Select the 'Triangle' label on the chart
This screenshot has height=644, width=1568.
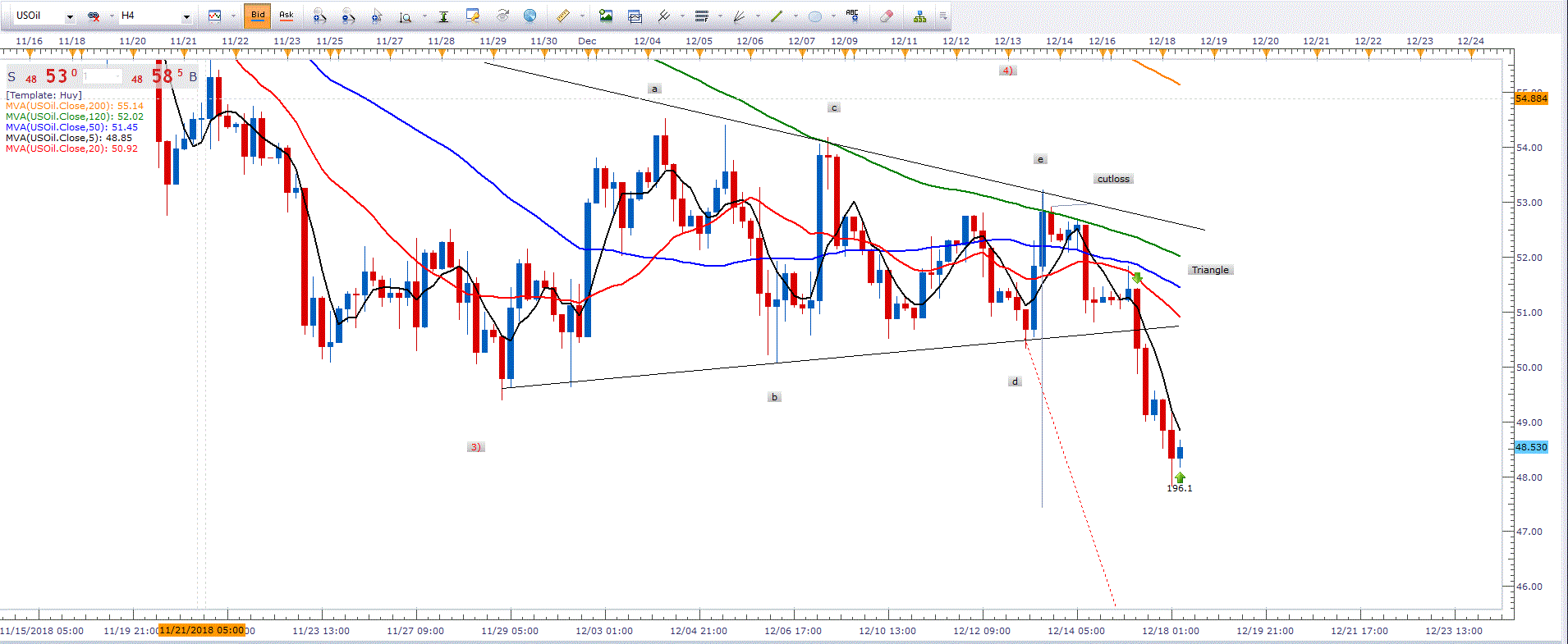click(1210, 270)
